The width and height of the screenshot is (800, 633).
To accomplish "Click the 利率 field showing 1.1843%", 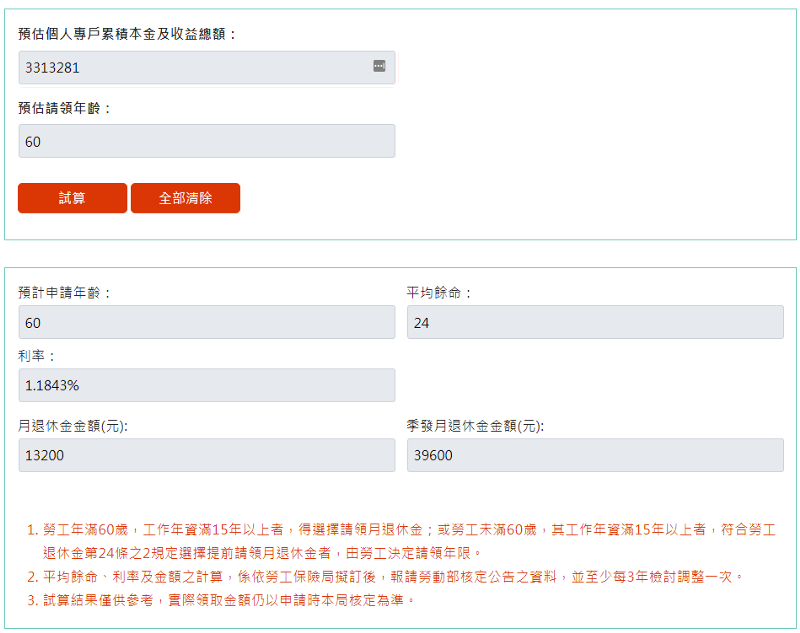I will [207, 385].
